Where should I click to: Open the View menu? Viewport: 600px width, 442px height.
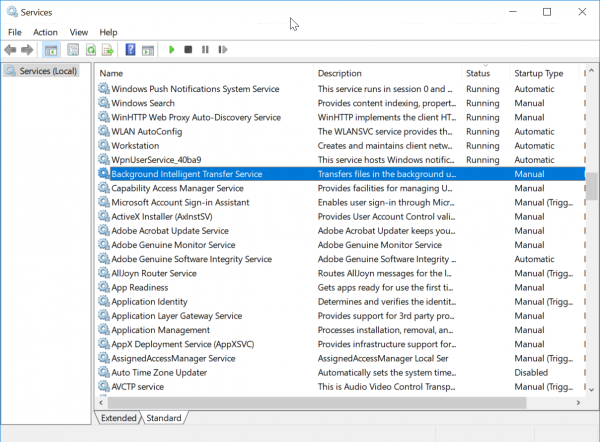tap(79, 32)
